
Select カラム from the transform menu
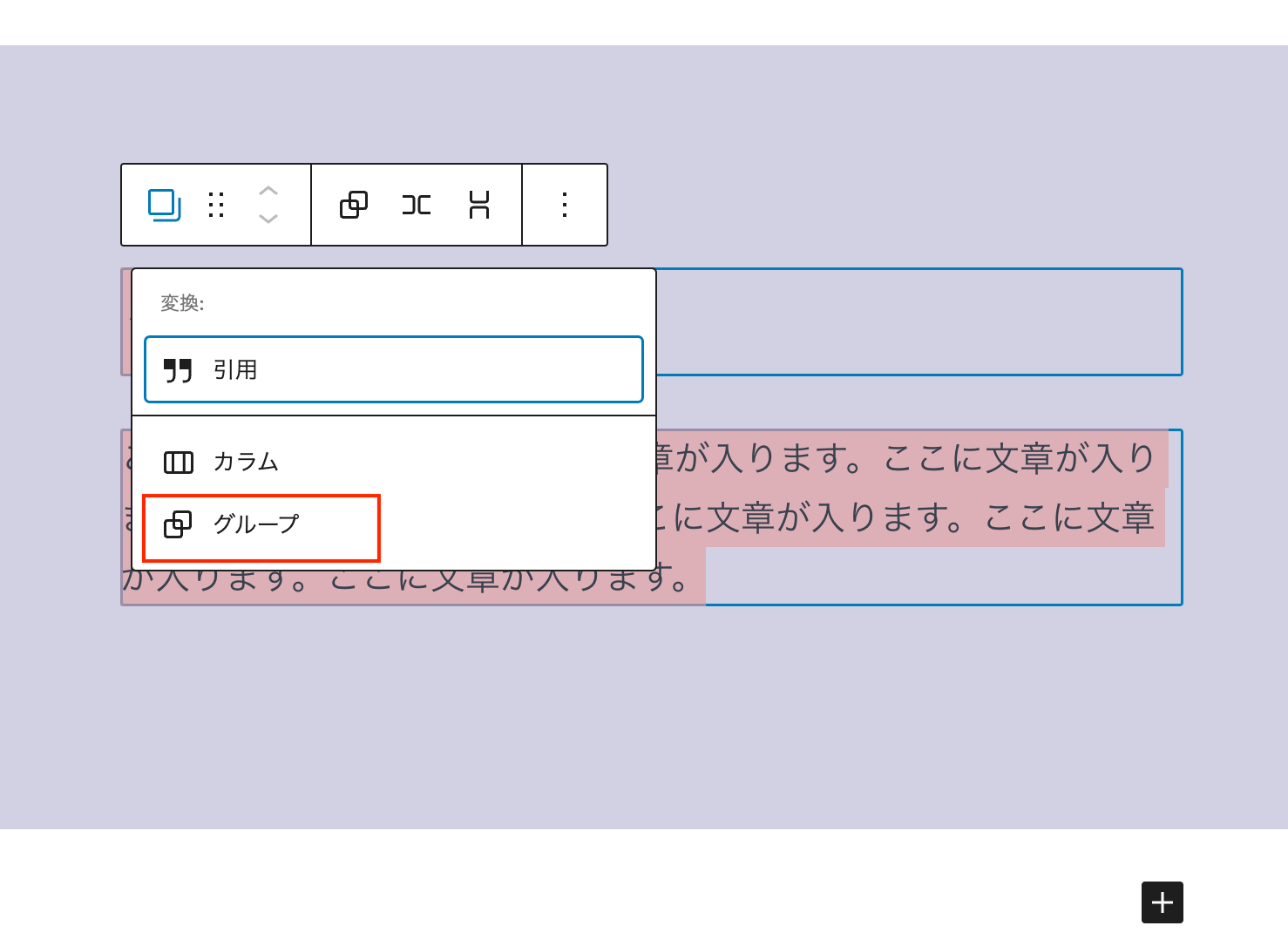[246, 462]
